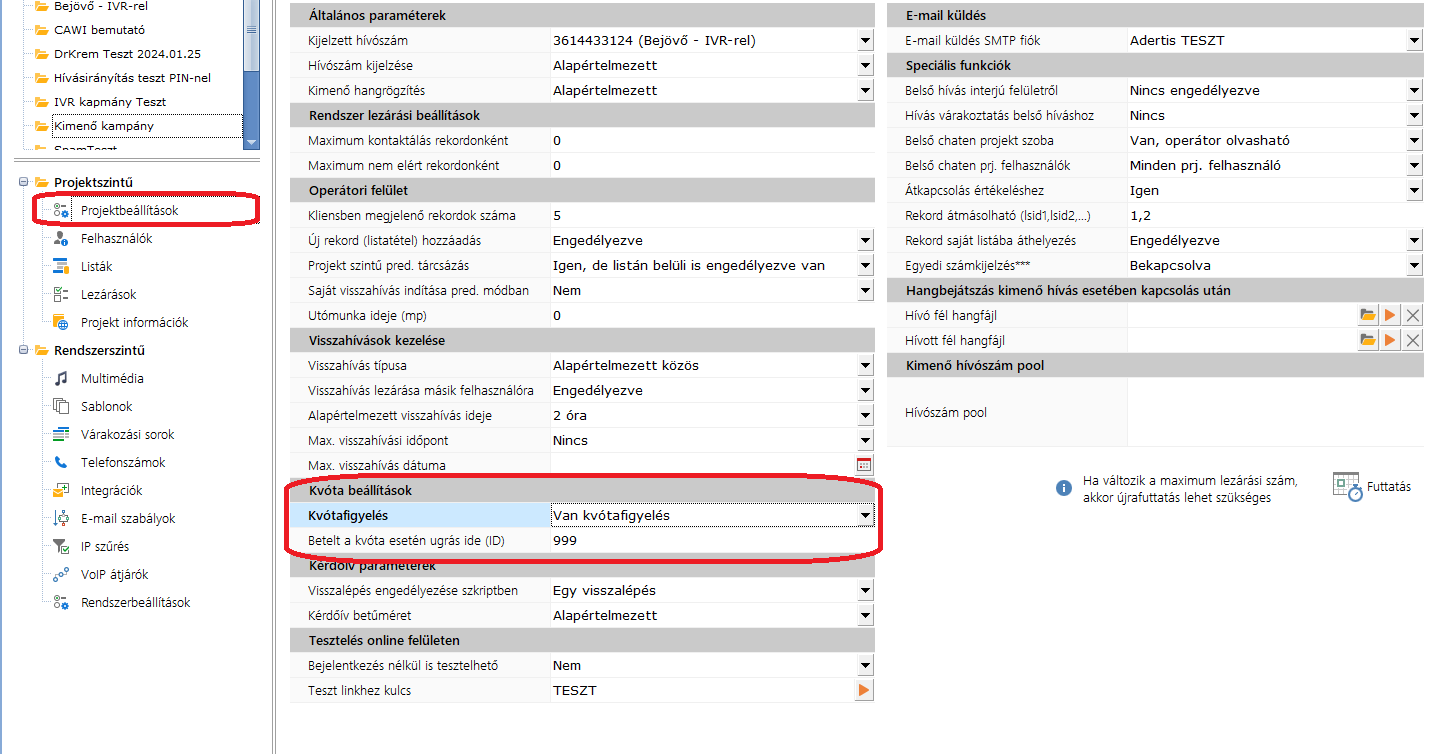1437x754 pixels.
Task: Open the Felhasználók users icon
Action: pos(61,239)
